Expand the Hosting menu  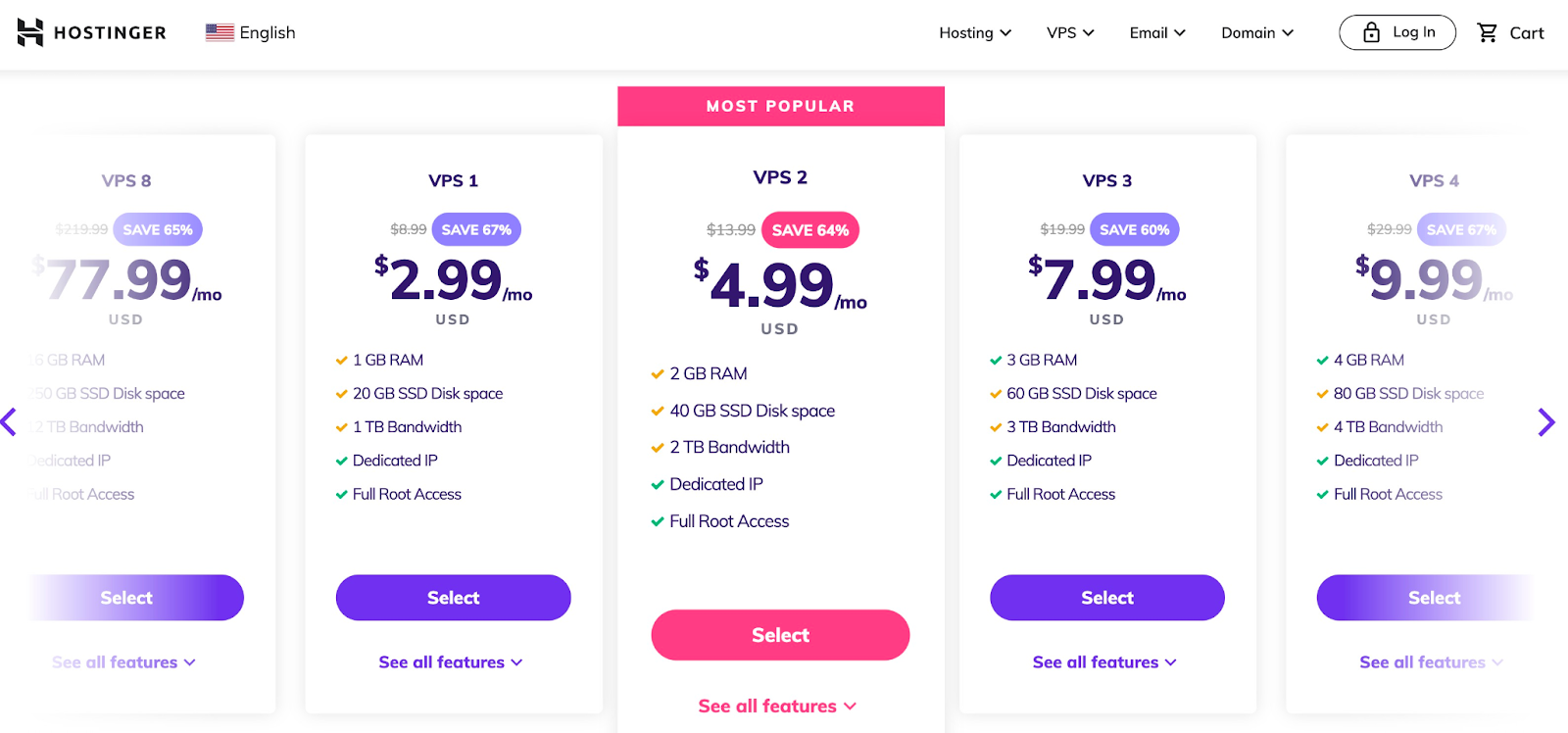click(974, 32)
